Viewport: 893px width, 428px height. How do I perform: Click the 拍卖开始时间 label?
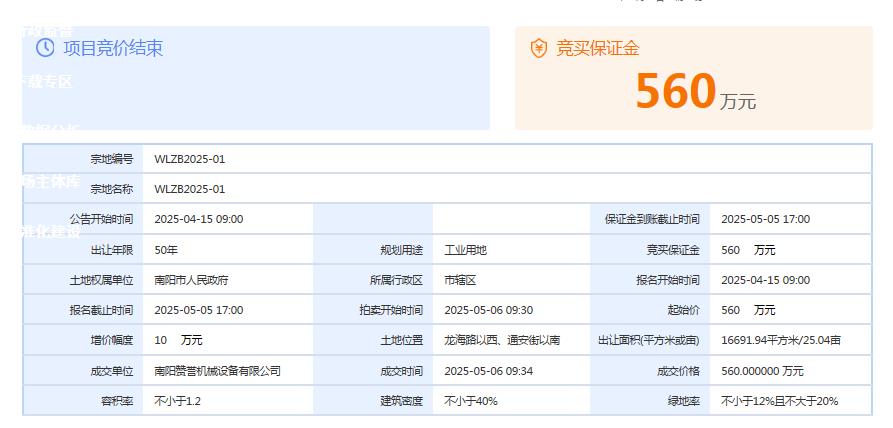click(391, 310)
